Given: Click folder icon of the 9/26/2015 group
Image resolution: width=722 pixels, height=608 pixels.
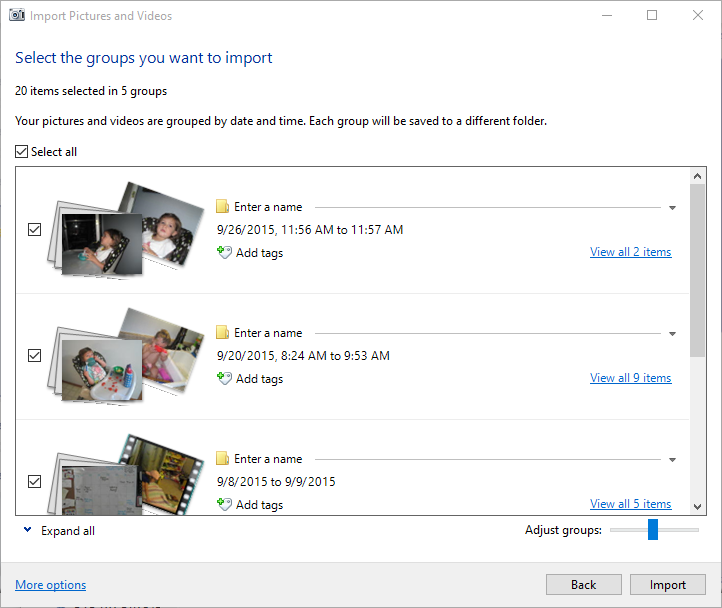Looking at the screenshot, I should point(222,206).
